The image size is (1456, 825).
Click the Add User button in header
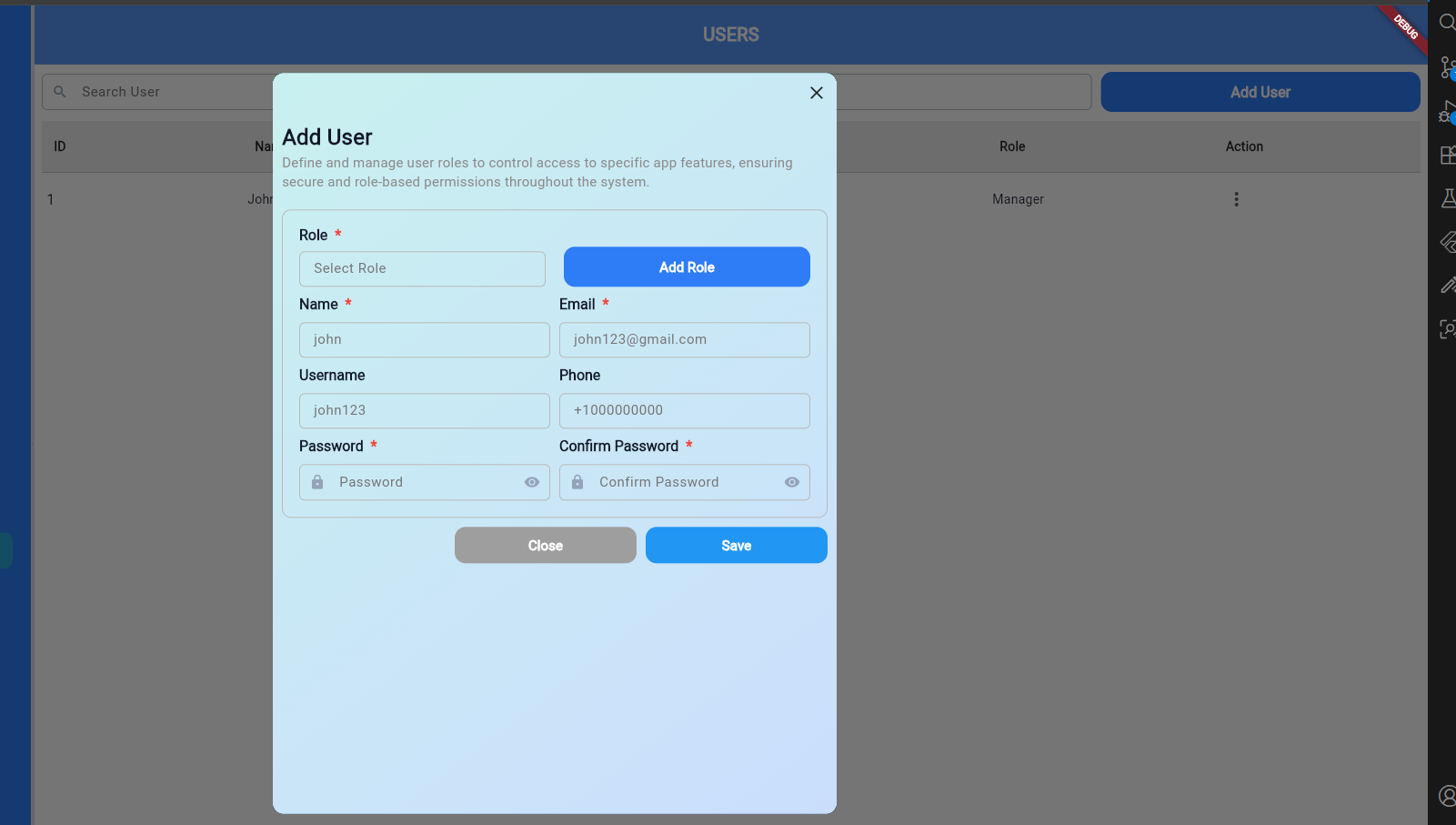point(1260,92)
